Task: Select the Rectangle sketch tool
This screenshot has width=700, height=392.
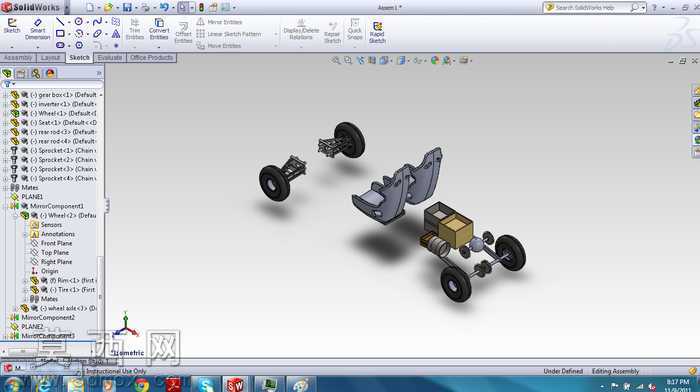Action: pyautogui.click(x=60, y=33)
